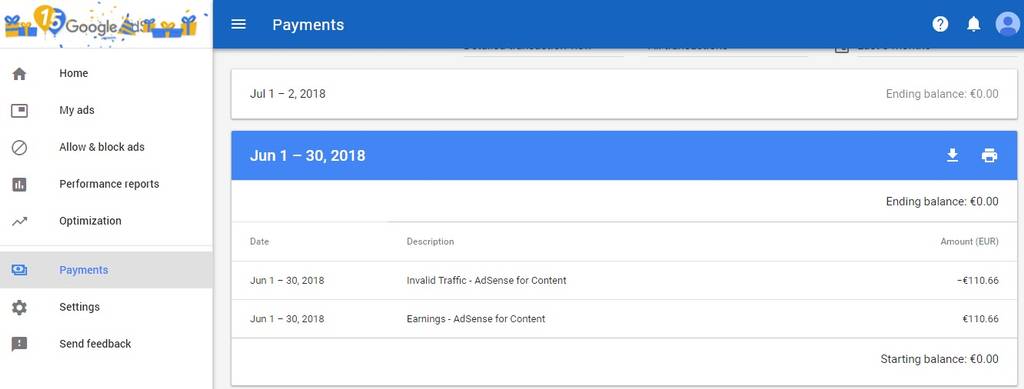Click the Earnings - AdSense for Content description
1024x389 pixels.
[476, 319]
